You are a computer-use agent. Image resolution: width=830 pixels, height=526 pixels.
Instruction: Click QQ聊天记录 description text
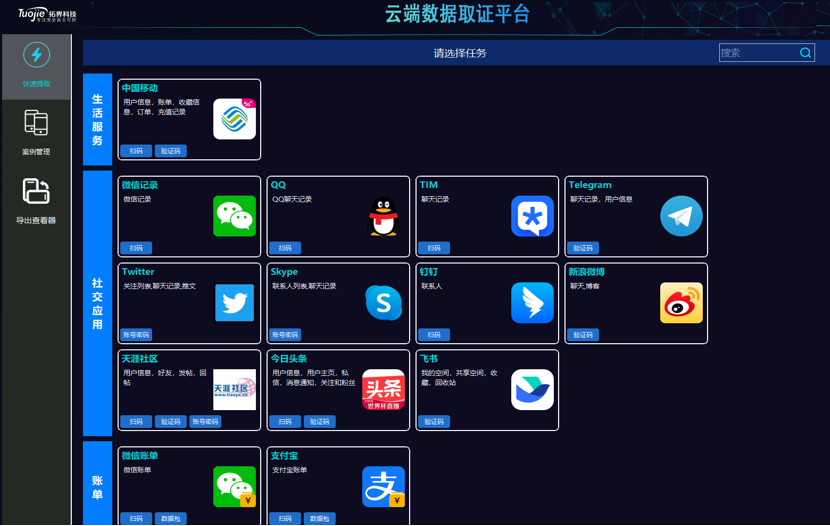[292, 199]
